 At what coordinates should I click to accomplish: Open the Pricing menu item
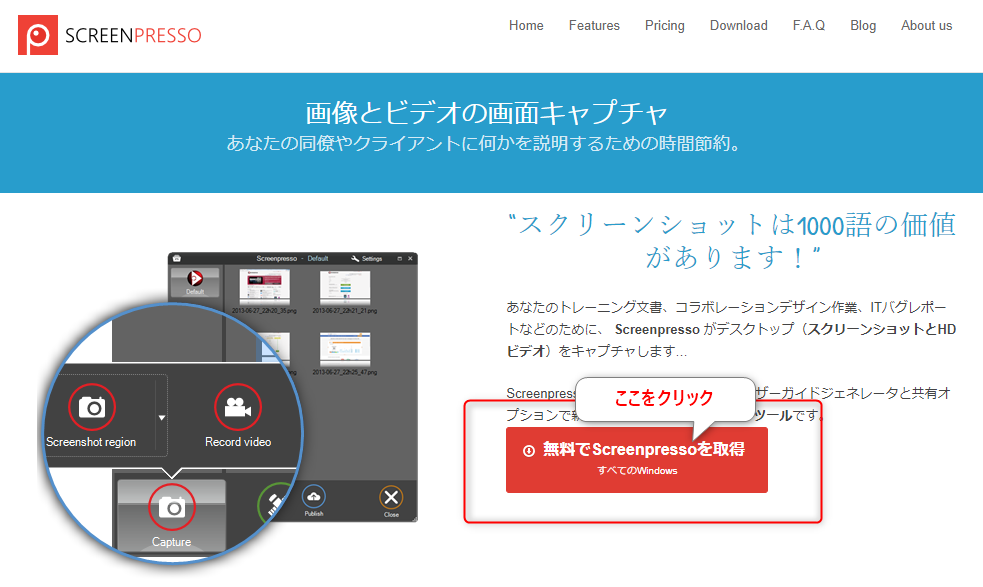coord(665,26)
